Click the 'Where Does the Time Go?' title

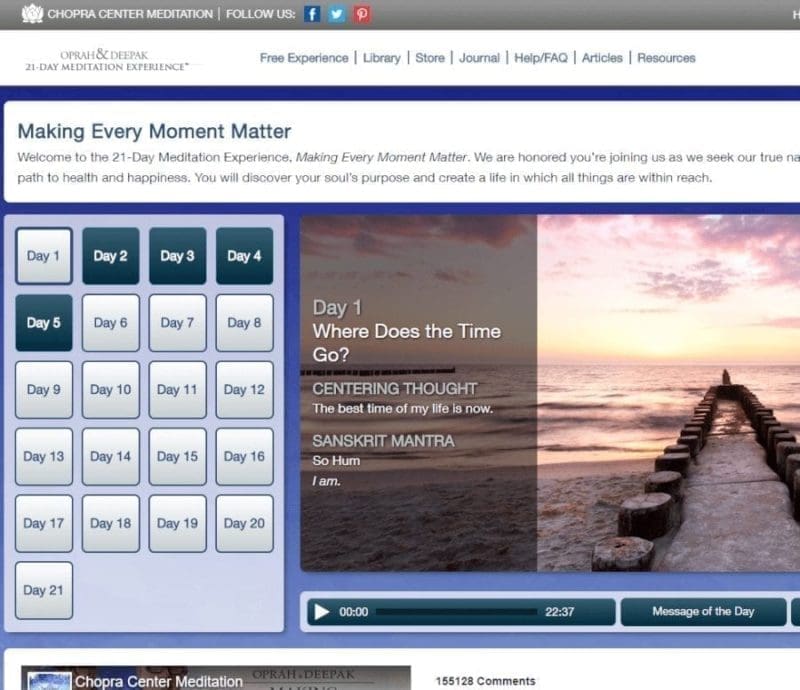click(x=407, y=342)
